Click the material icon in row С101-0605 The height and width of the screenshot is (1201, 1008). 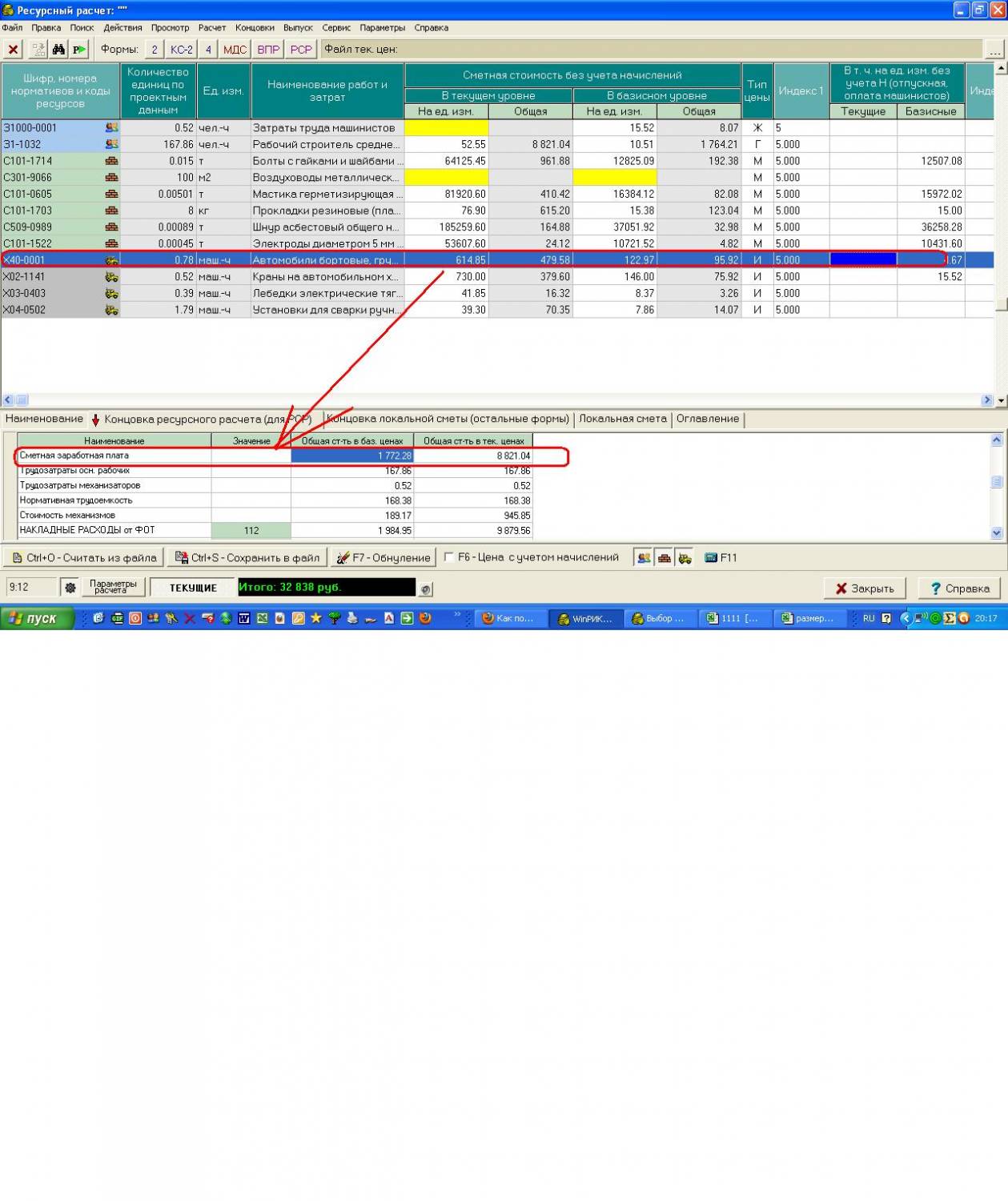(x=111, y=194)
